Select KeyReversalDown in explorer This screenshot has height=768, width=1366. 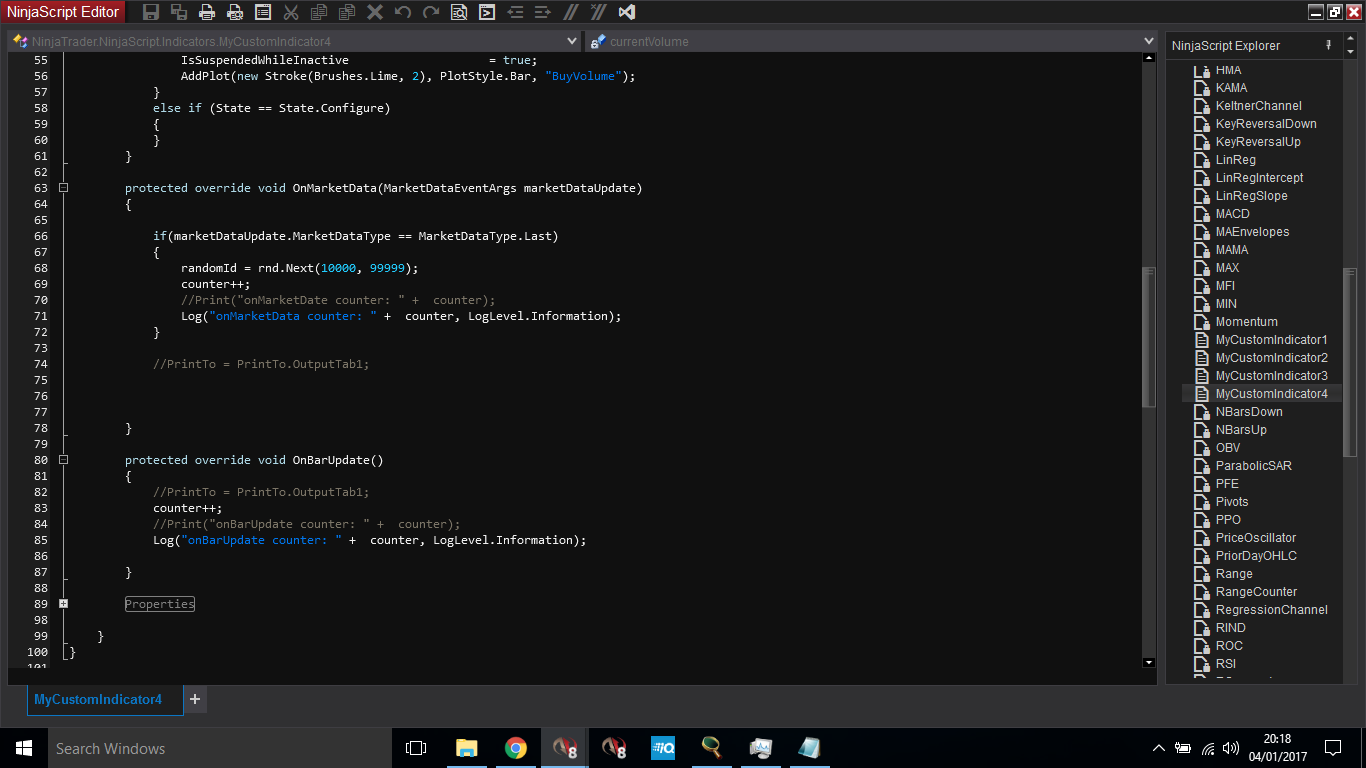tap(1266, 124)
